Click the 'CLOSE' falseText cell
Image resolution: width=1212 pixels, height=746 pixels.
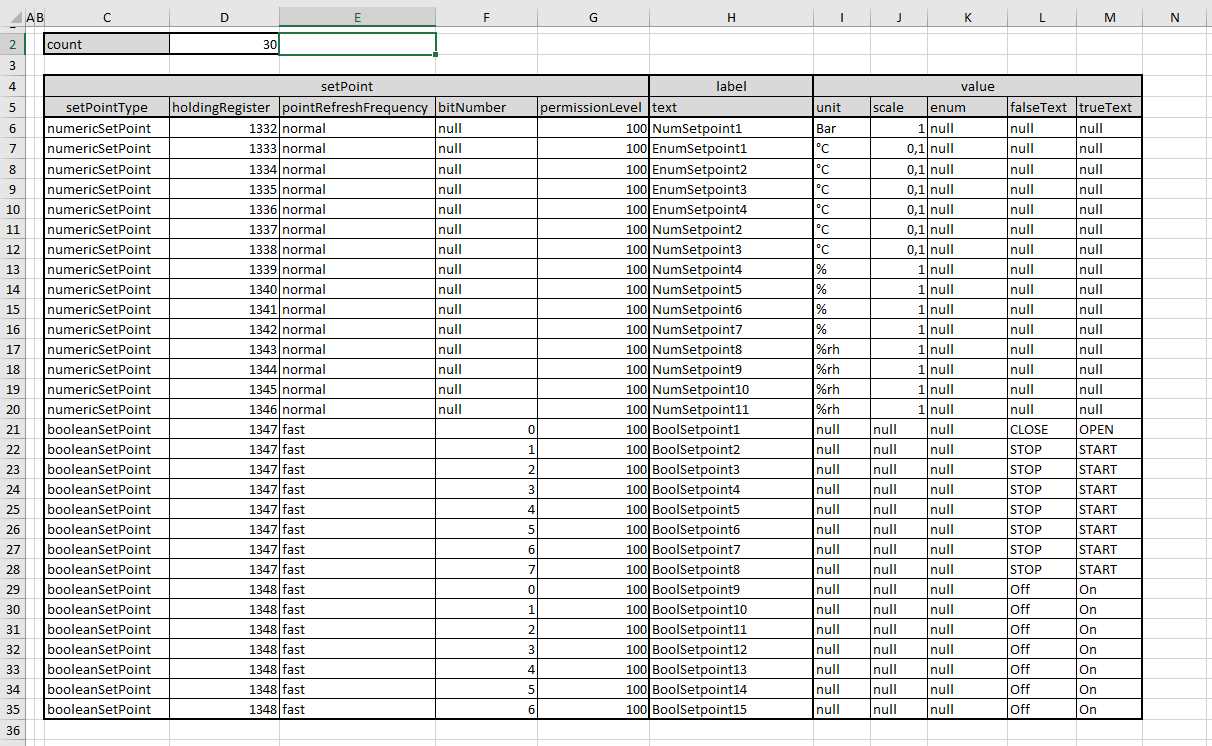coord(1041,429)
